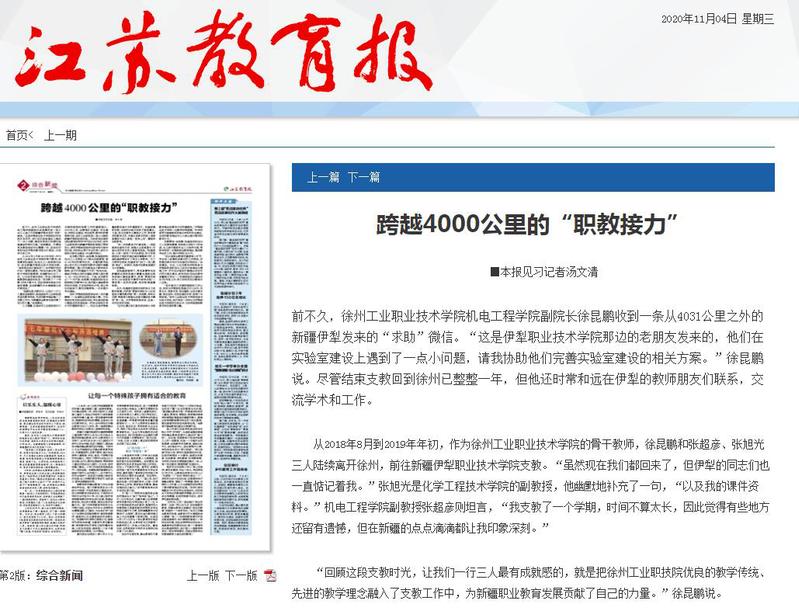Jump to 上一版 previous page

click(x=203, y=576)
